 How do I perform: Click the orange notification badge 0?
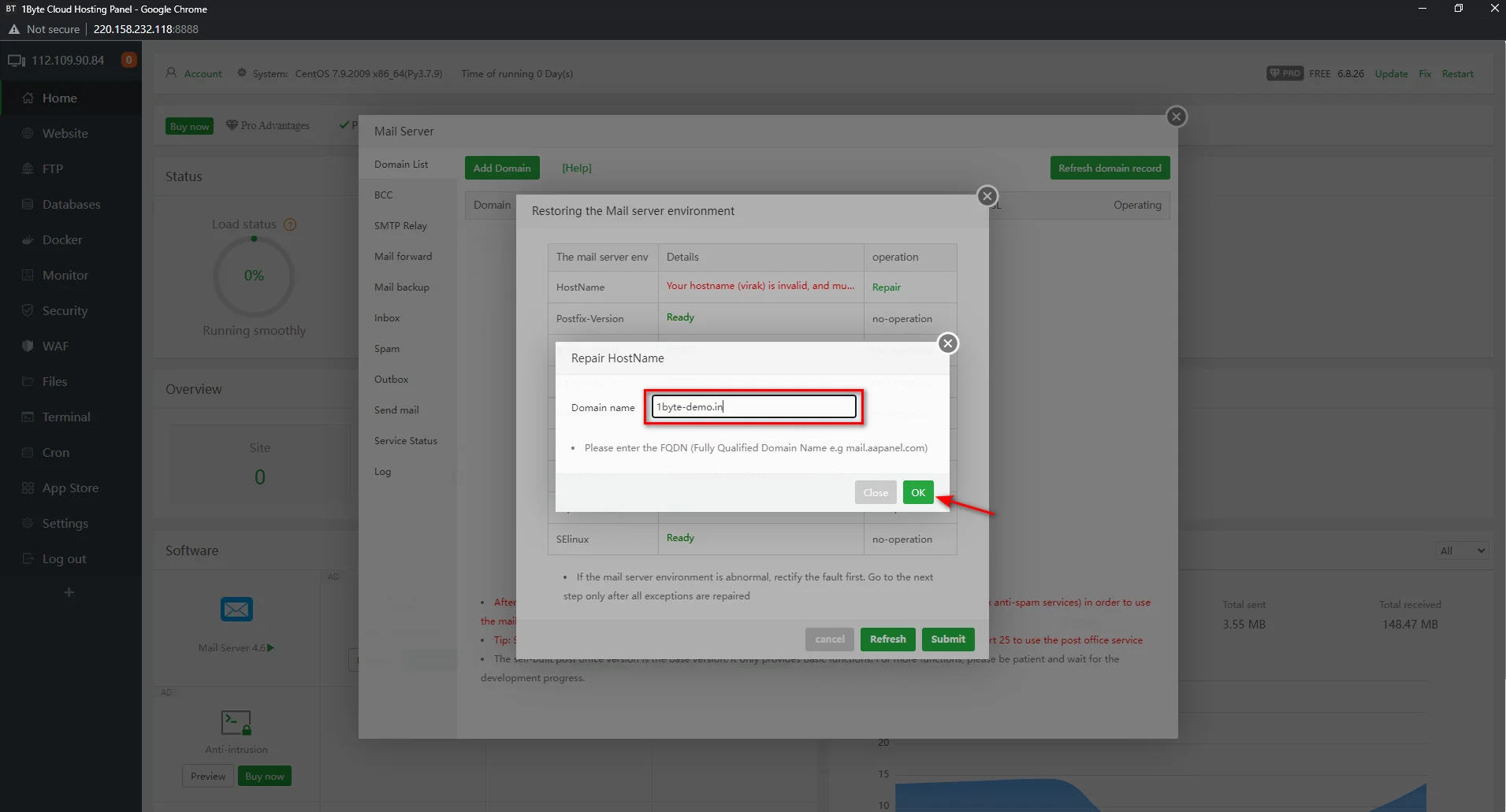point(129,60)
